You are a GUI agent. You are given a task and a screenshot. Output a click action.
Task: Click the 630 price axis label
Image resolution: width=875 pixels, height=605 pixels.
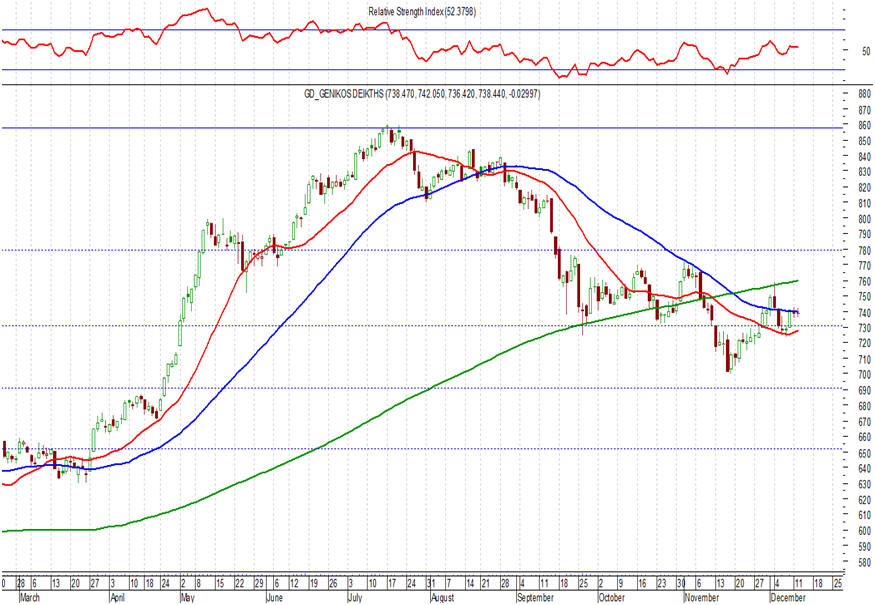tap(865, 484)
